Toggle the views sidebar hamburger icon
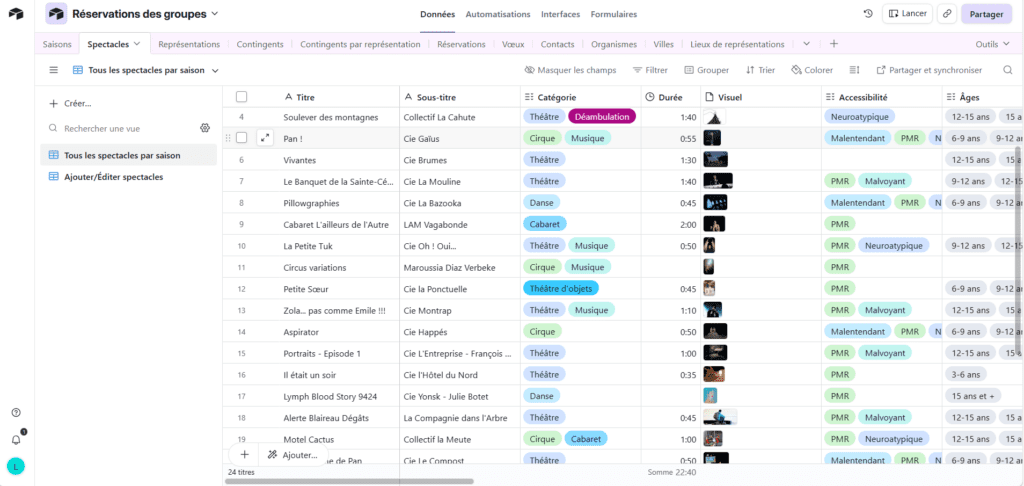 (x=54, y=70)
